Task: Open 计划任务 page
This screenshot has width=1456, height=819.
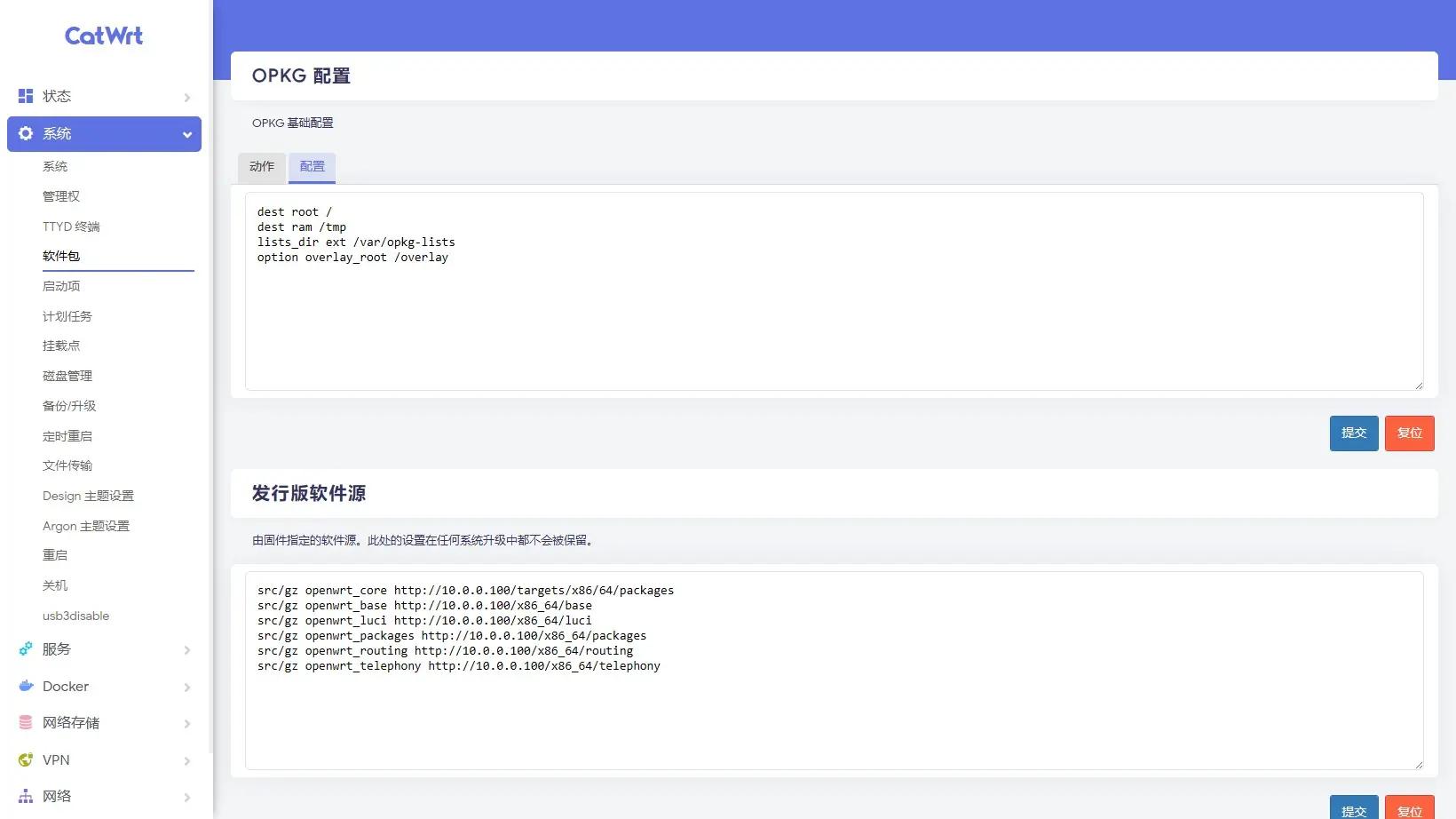Action: coord(67,316)
